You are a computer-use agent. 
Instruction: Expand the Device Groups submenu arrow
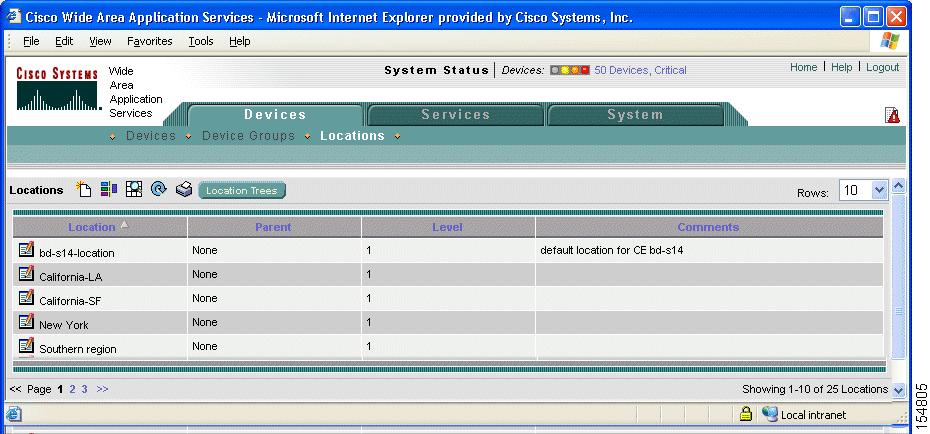189,136
